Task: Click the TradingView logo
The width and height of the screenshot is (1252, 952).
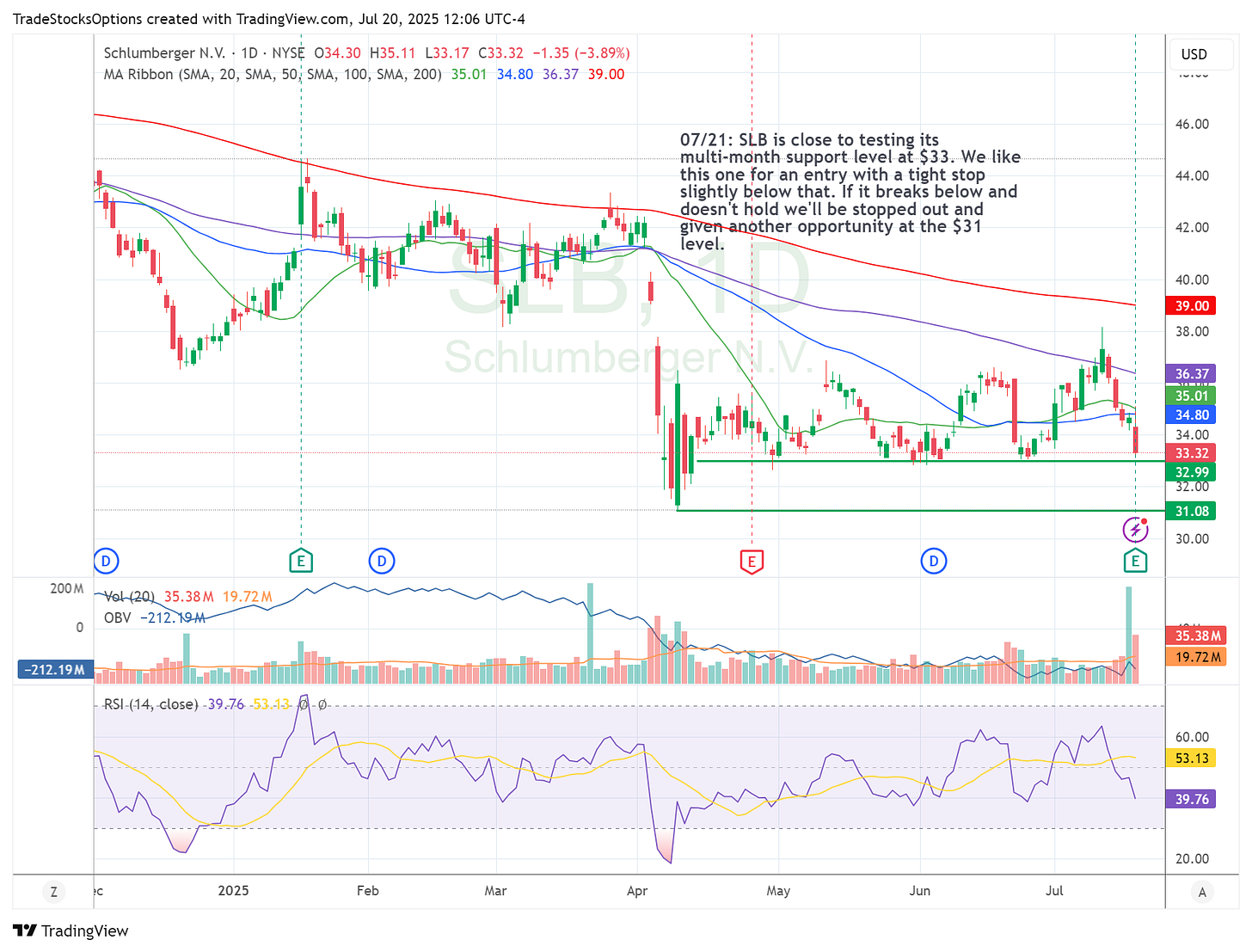Action: (x=71, y=931)
